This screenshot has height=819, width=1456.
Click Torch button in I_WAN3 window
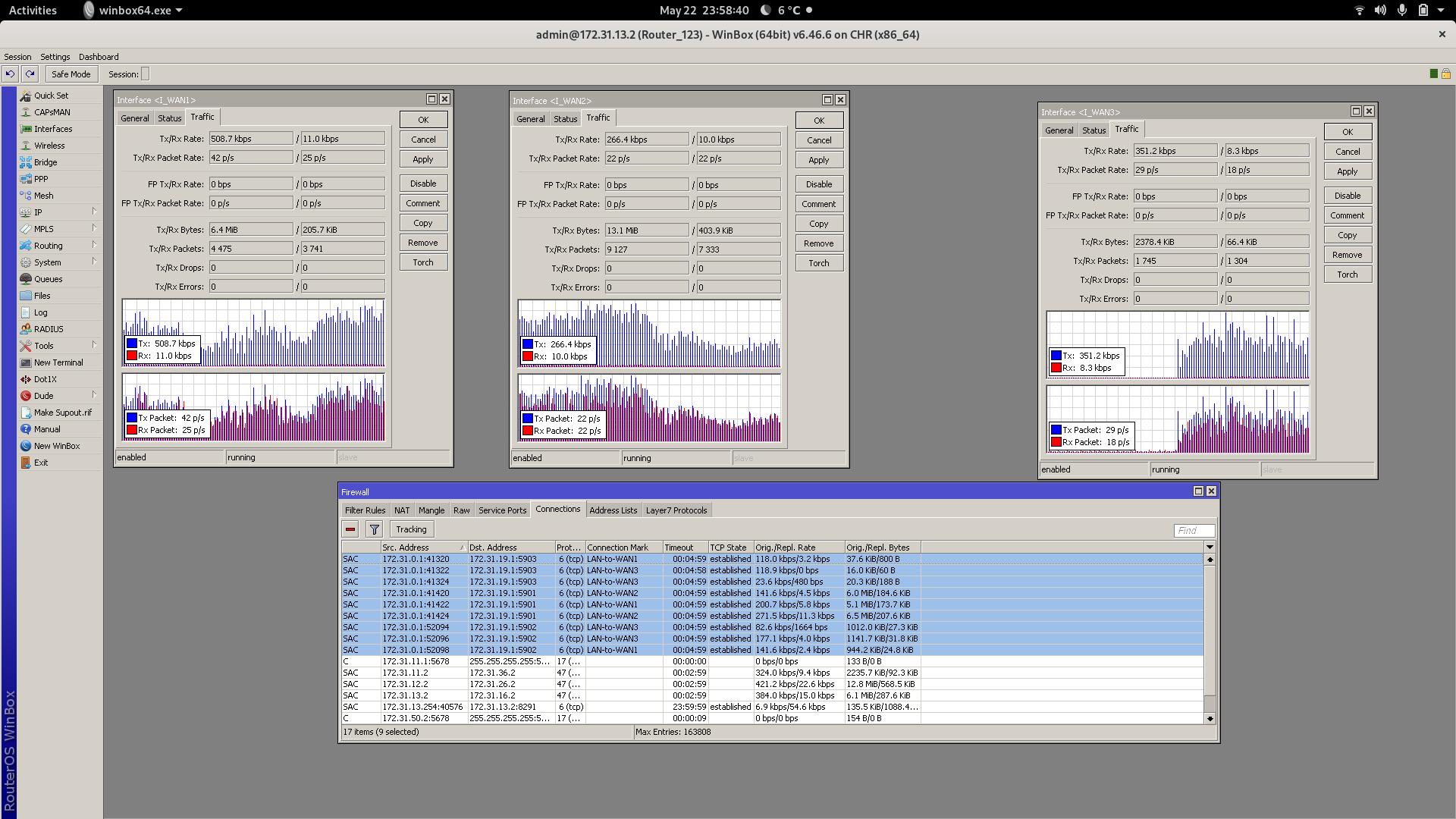coord(1347,275)
